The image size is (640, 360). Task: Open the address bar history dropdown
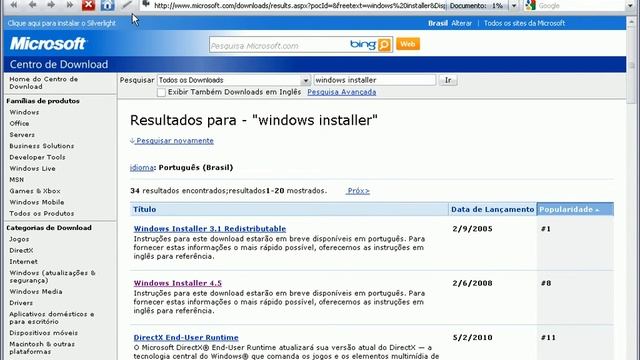[x=514, y=6]
